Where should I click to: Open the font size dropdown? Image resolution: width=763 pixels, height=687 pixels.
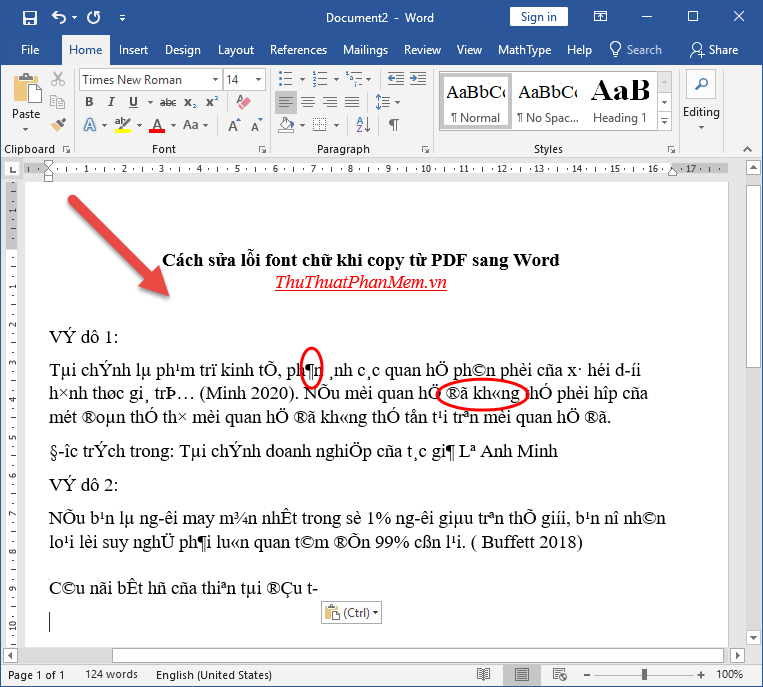pyautogui.click(x=258, y=80)
